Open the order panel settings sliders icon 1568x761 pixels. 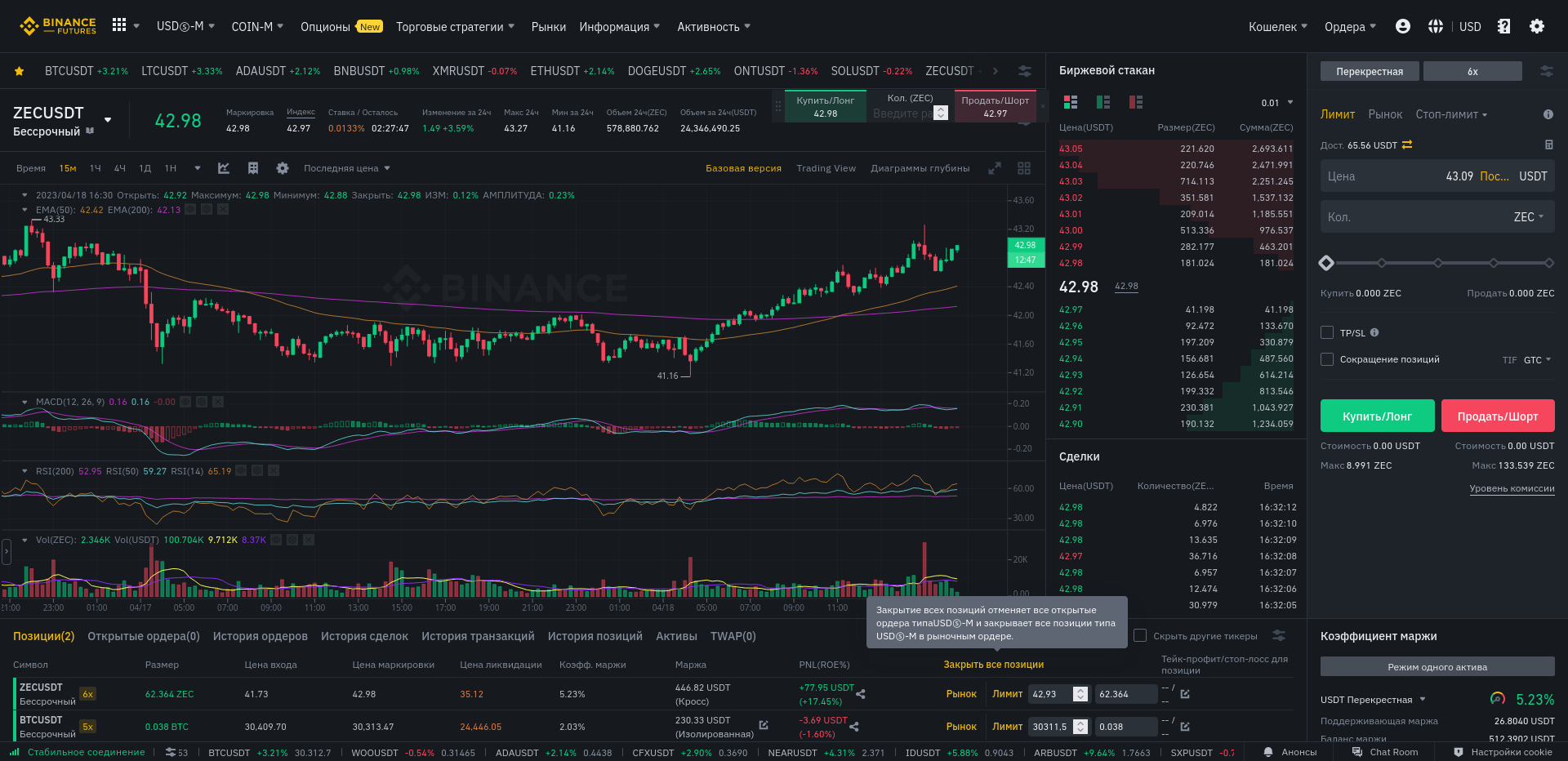coord(1547,71)
